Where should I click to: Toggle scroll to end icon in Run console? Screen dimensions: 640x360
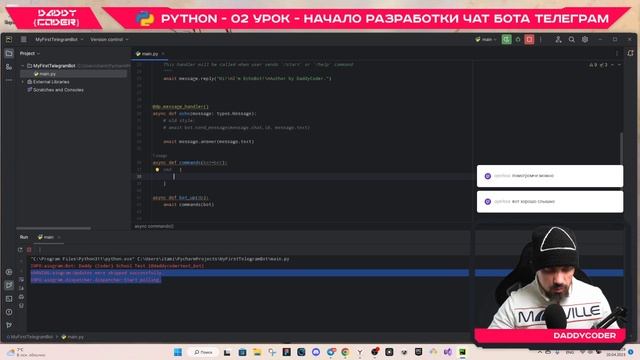click(x=21, y=288)
